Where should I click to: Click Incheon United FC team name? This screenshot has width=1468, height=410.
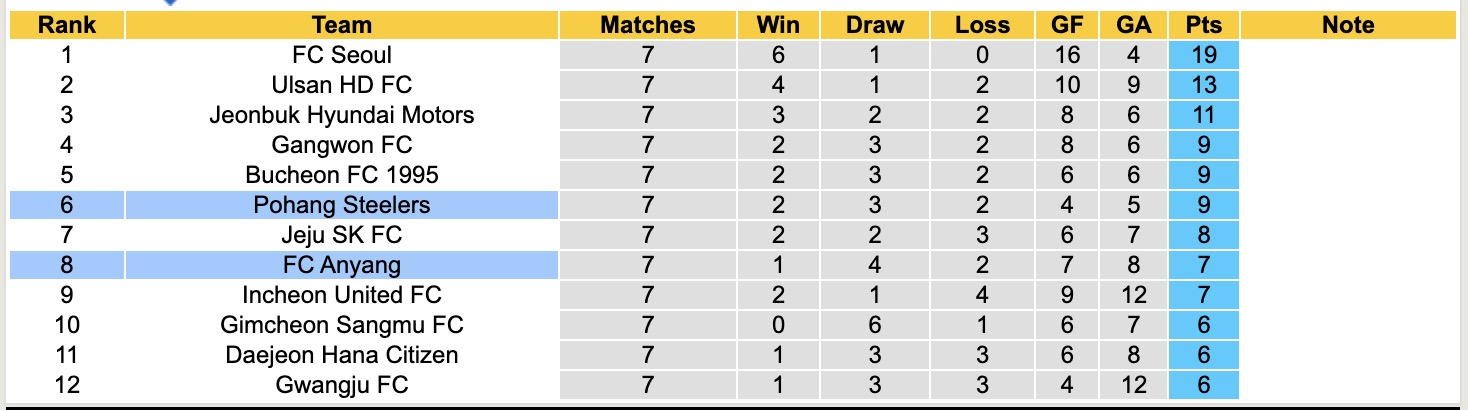(341, 295)
